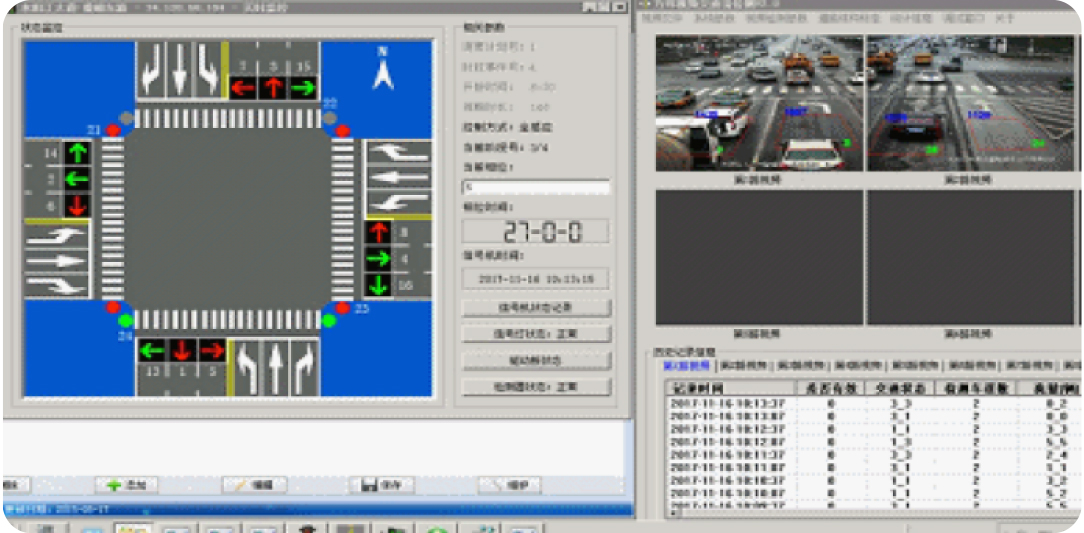Click the record time (记录时间) column header
The image size is (1084, 533).
point(728,387)
